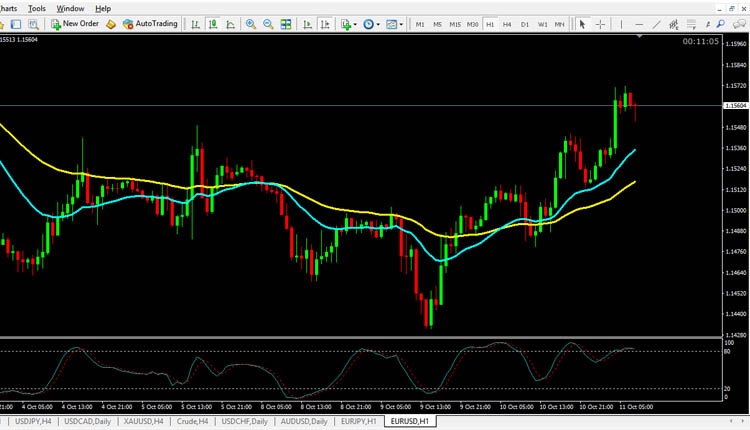Select the equidistant channel tool
This screenshot has height=430, width=750.
coord(673,24)
